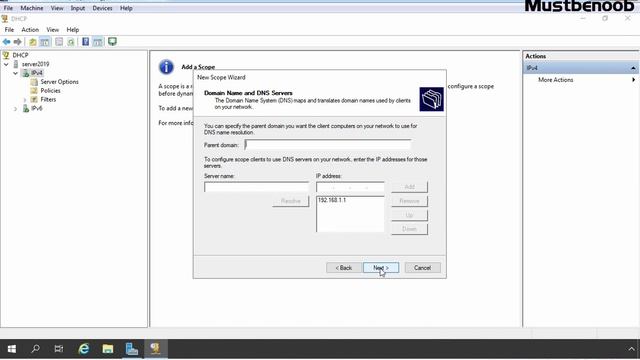Select the DHCP root node
Viewport: 640px width, 360px height.
coord(20,55)
